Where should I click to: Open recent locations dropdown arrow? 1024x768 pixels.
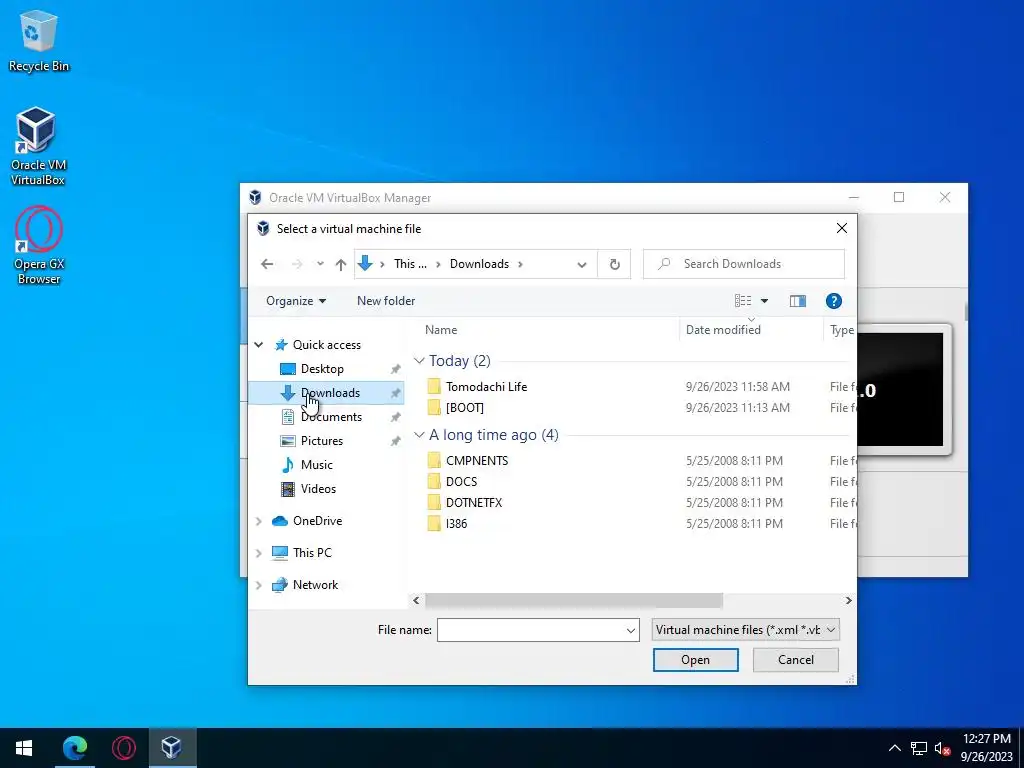pyautogui.click(x=320, y=264)
